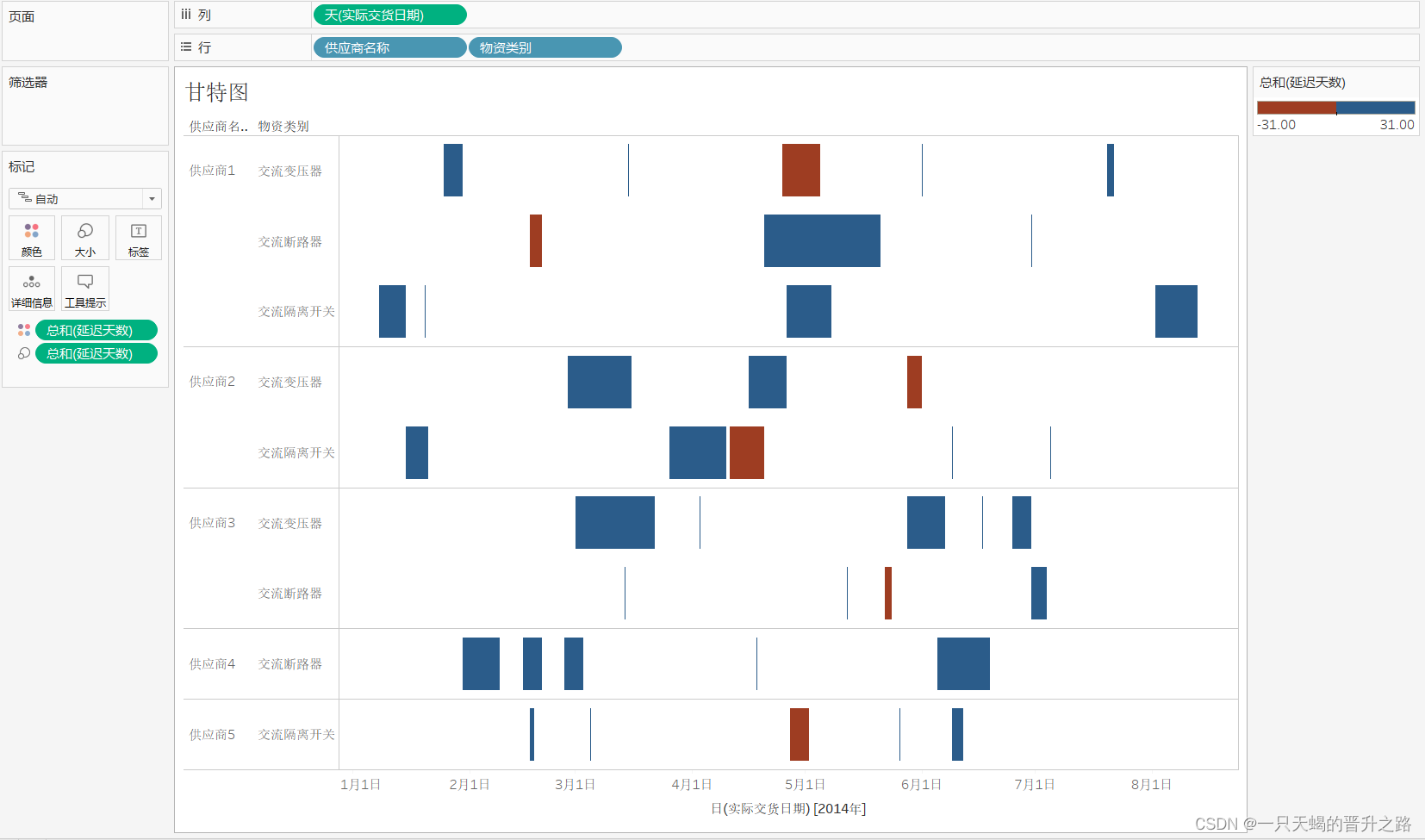
Task: Click the red bar in 供应商2 交流变压器 row
Action: (x=914, y=382)
